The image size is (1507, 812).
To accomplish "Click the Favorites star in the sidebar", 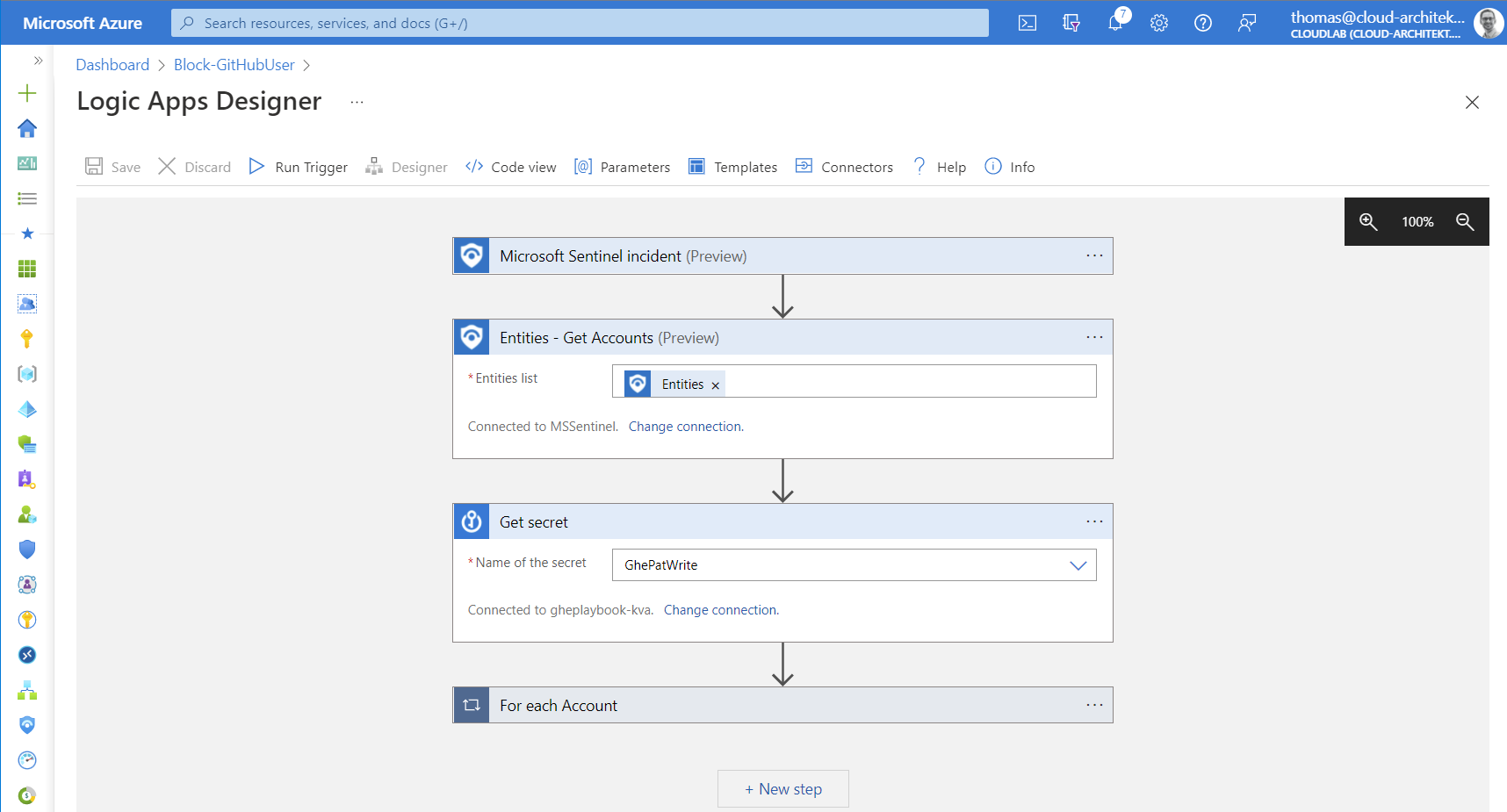I will pyautogui.click(x=27, y=234).
